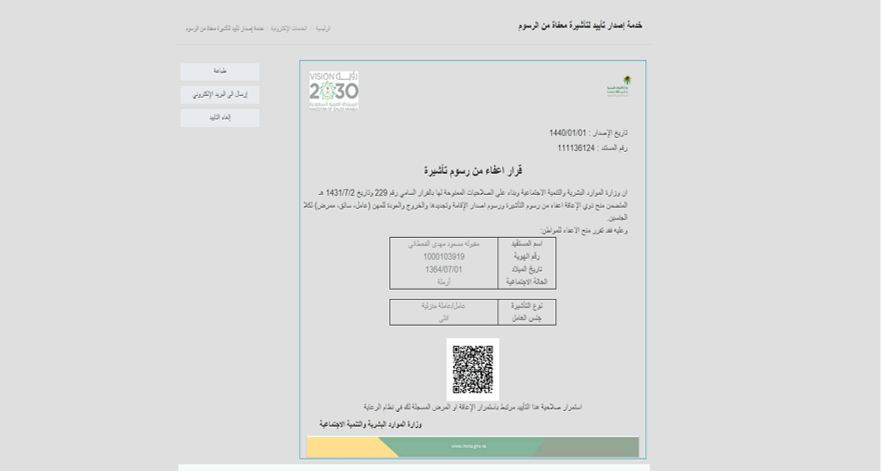Open the الرئيسية breadcrumb link
This screenshot has height=471, width=881.
click(323, 28)
